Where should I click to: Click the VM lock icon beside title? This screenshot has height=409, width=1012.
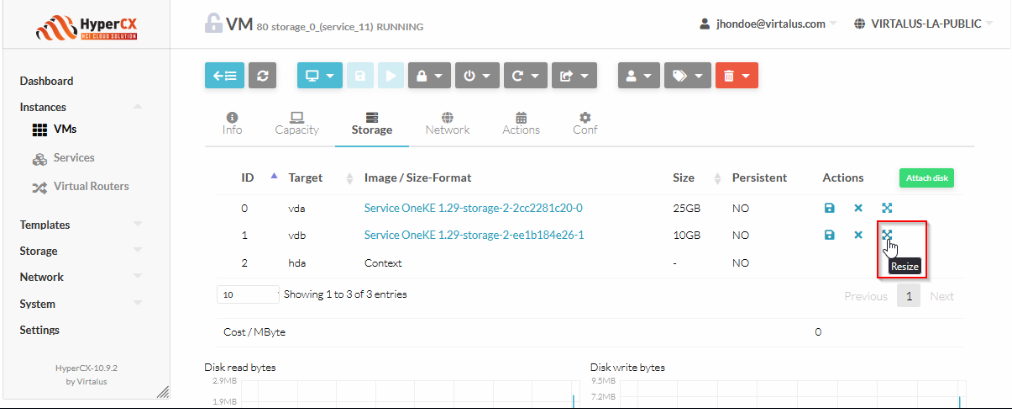212,22
